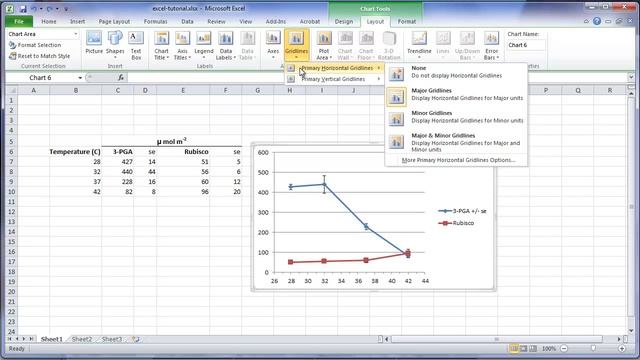Customize Quick Access Toolbar dropdown

point(66,9)
